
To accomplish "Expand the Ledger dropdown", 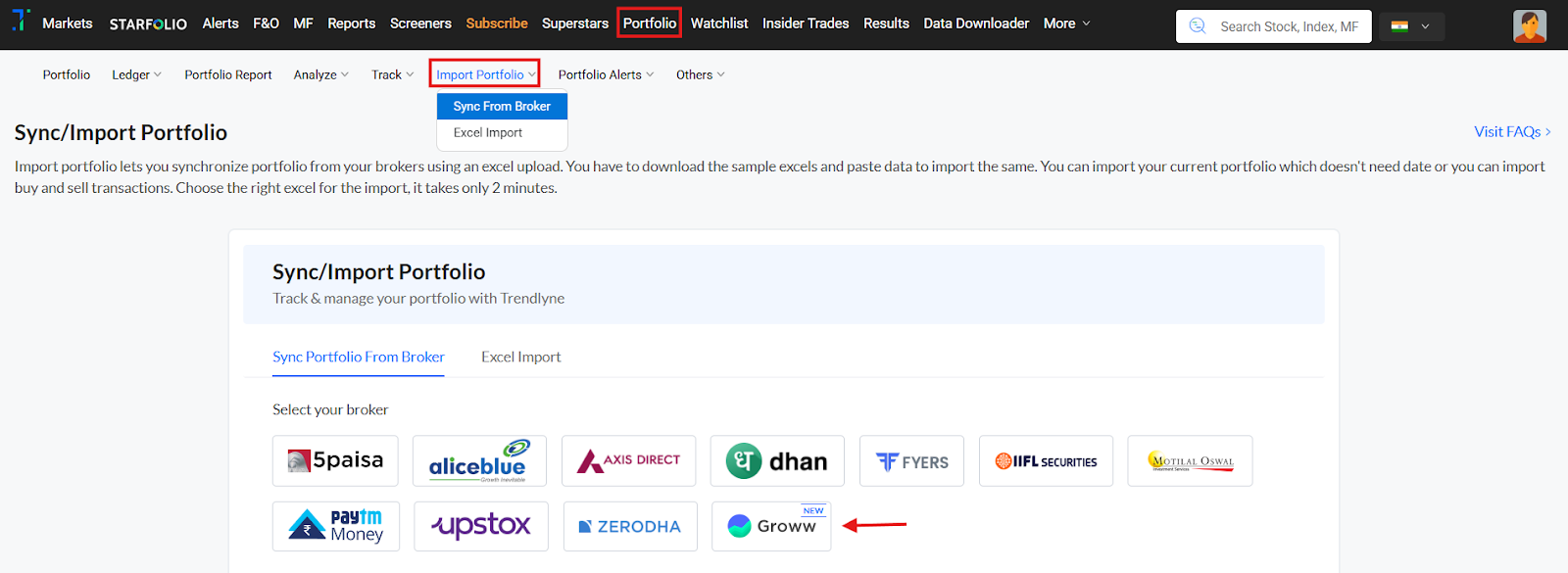I will click(136, 74).
